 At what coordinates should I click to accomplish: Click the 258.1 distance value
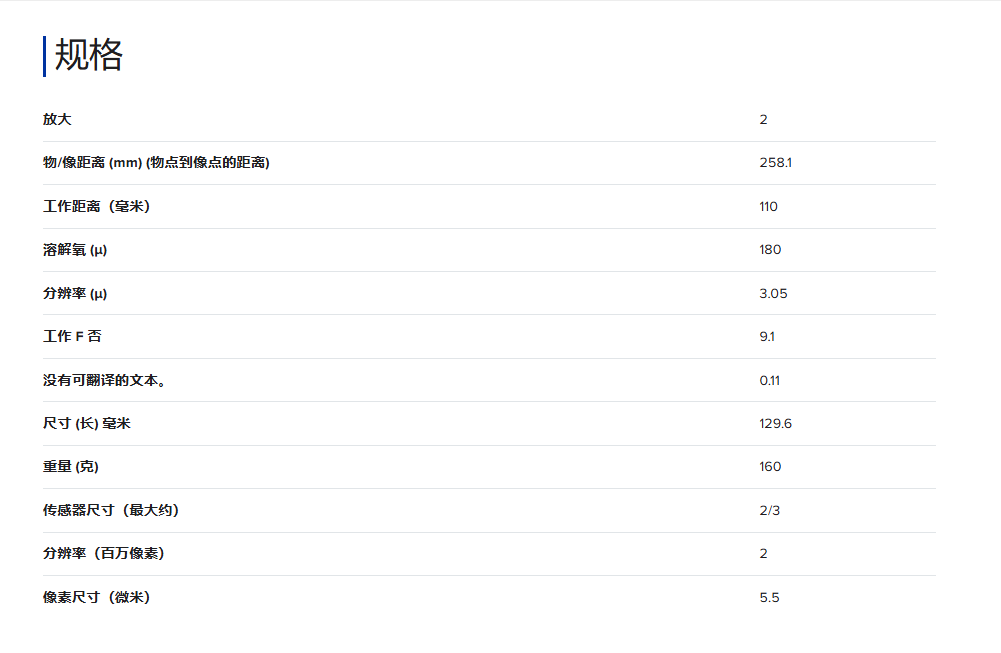pyautogui.click(x=775, y=163)
